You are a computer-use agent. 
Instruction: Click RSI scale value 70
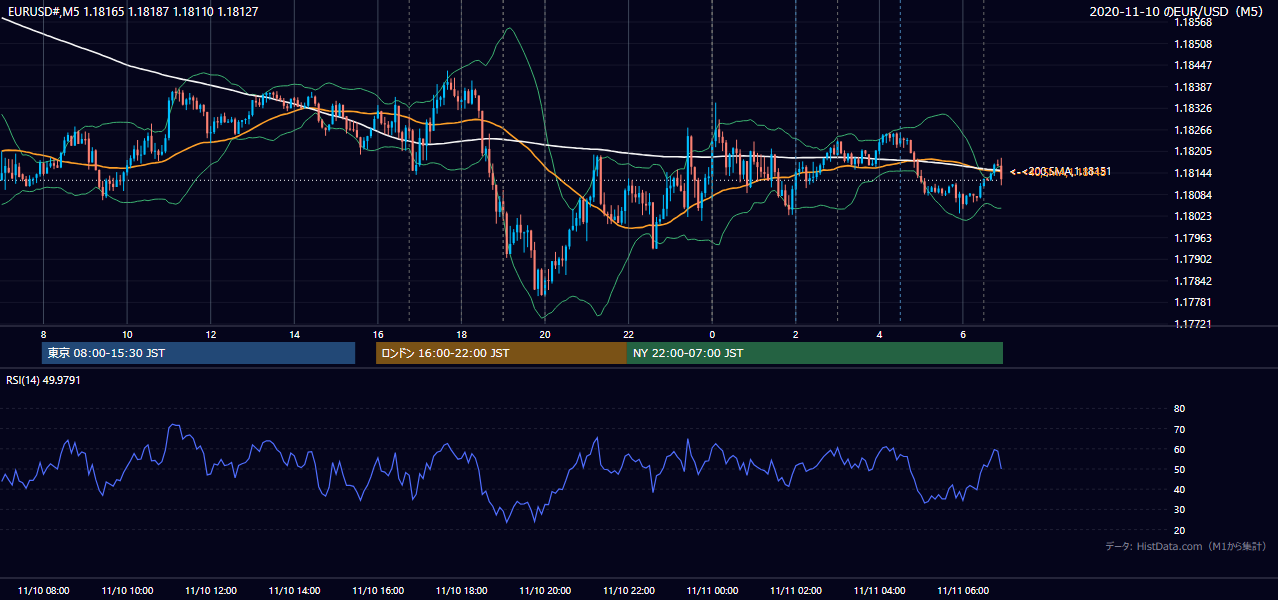click(1179, 429)
